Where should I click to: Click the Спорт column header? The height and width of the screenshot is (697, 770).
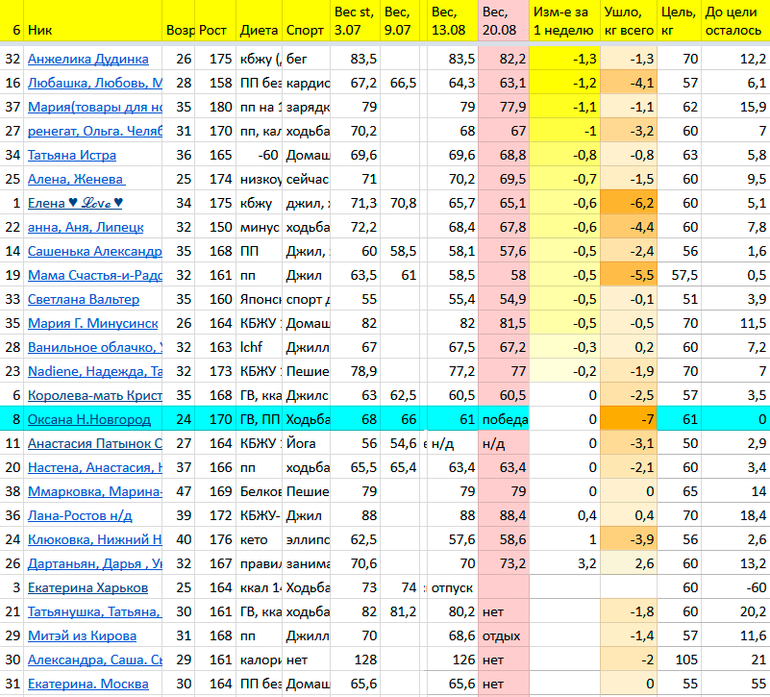tap(305, 30)
